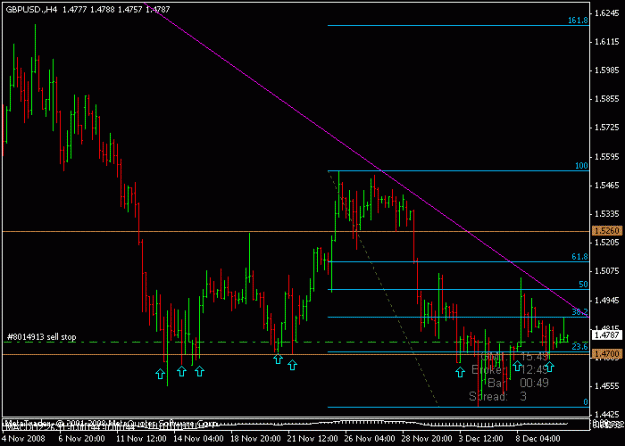Click the 1.5205 price axis label
The height and width of the screenshot is (446, 625).
tap(607, 243)
